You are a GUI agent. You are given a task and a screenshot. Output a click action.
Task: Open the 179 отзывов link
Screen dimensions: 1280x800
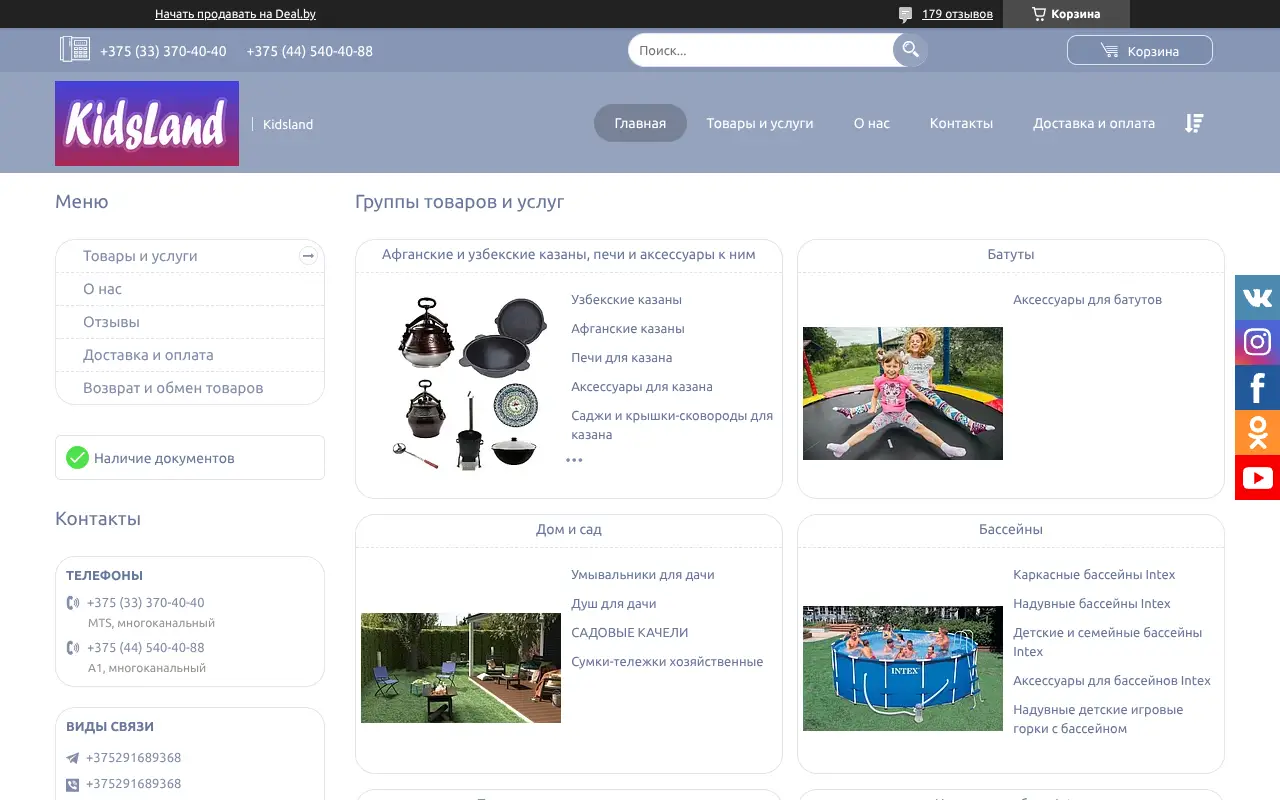click(x=957, y=14)
